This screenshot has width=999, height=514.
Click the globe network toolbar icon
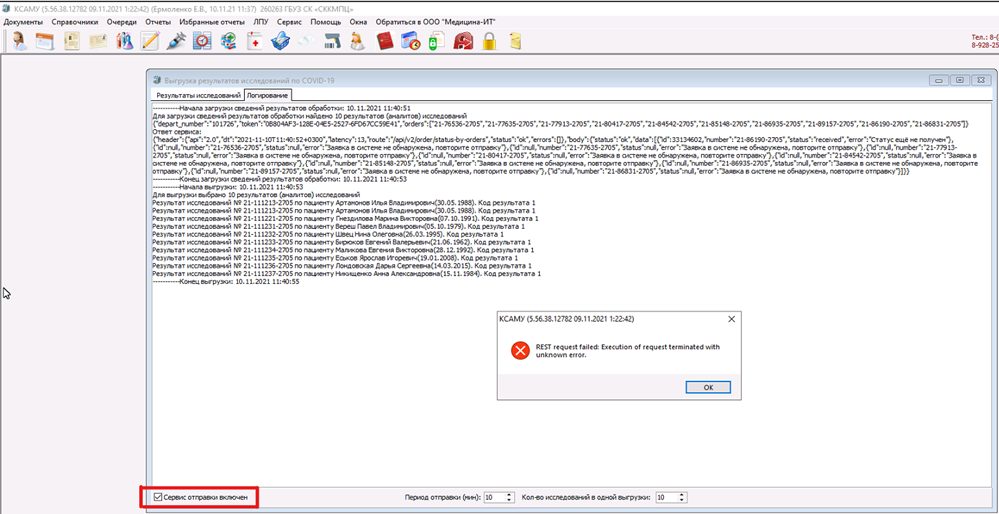pos(228,41)
